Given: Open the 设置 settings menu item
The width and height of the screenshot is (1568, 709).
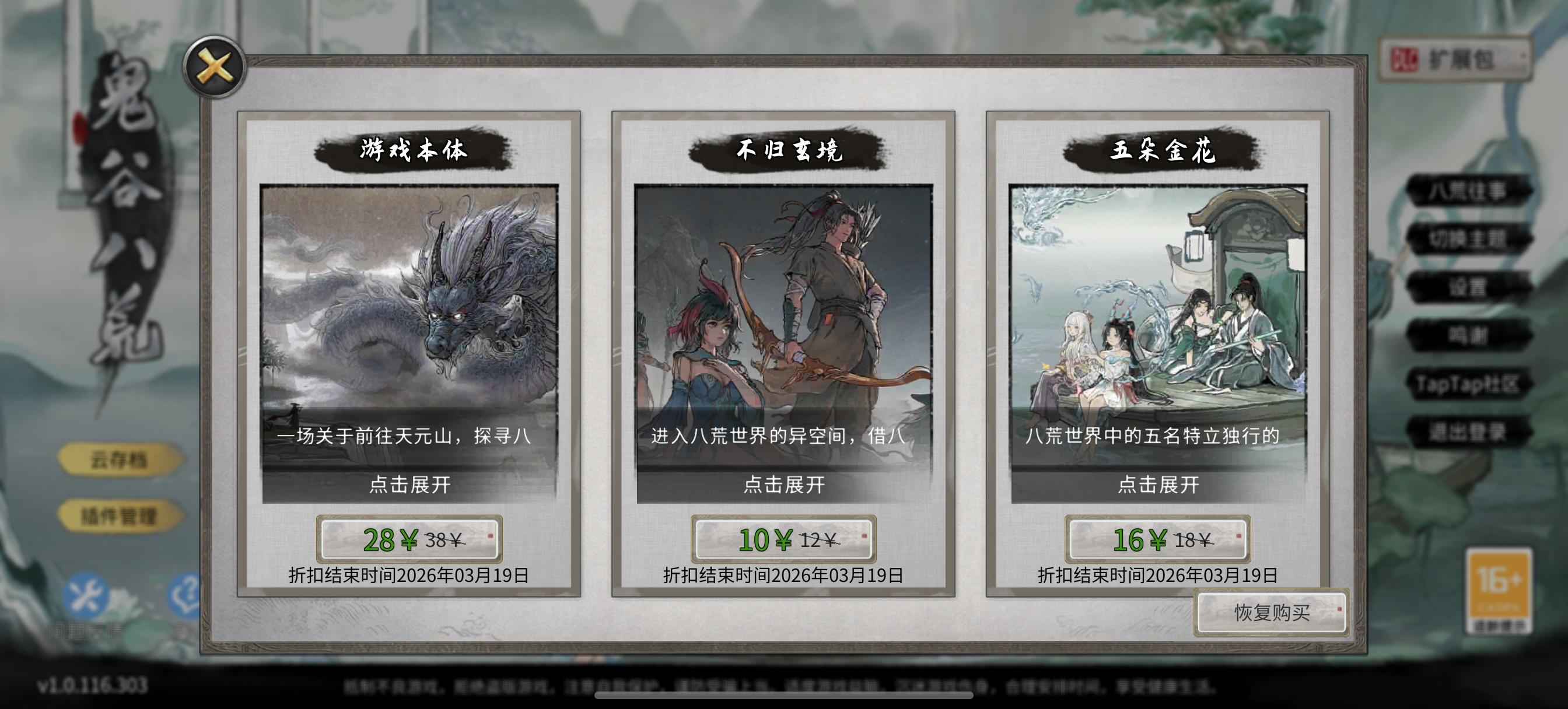Looking at the screenshot, I should (x=1468, y=287).
